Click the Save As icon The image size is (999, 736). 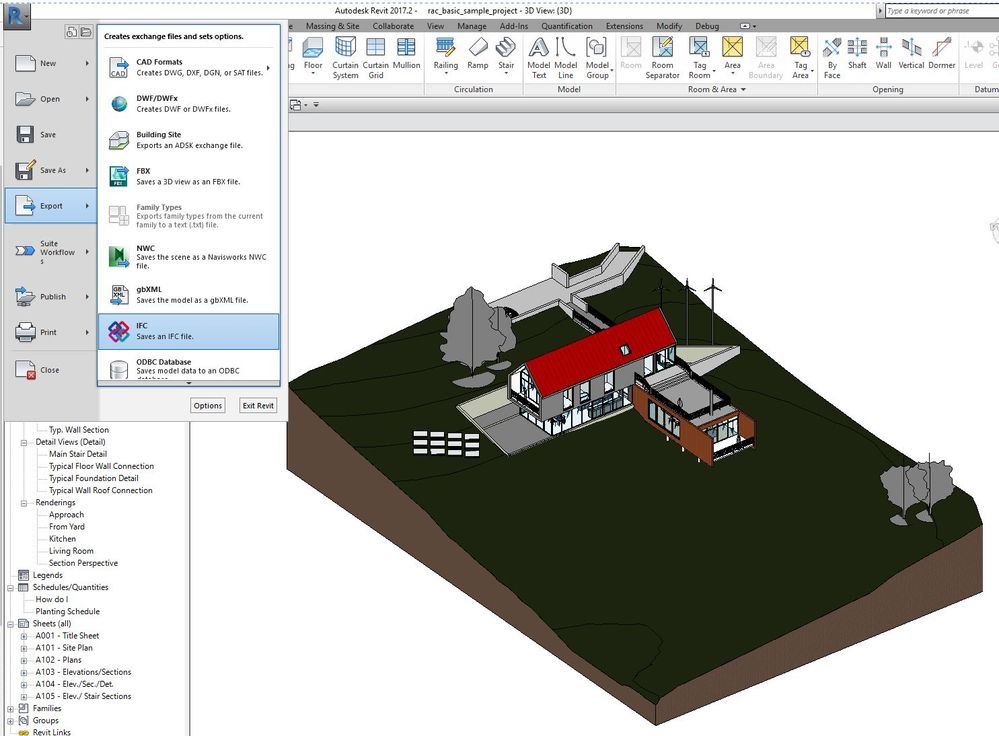pyautogui.click(x=25, y=170)
